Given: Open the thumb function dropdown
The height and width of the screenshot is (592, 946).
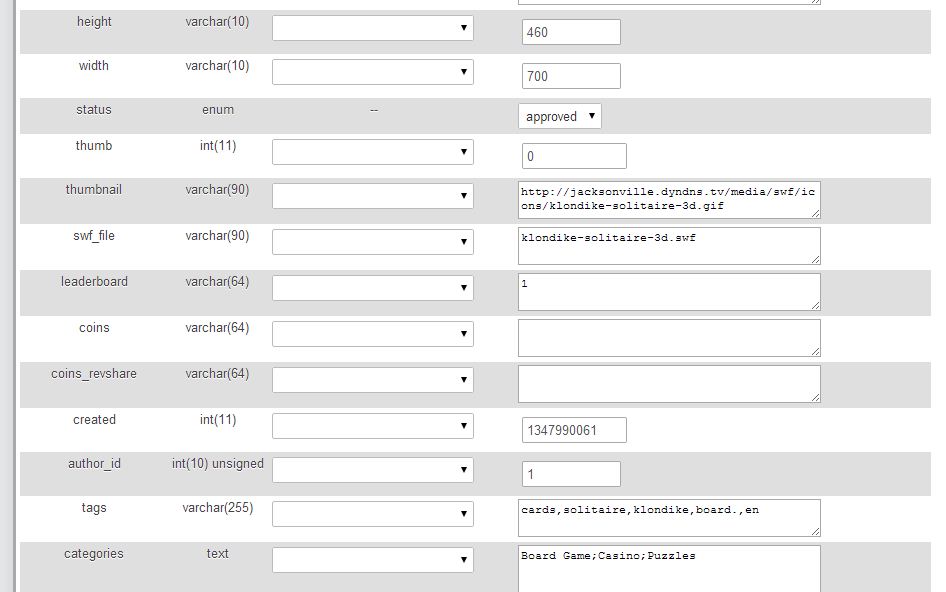Looking at the screenshot, I should coord(373,152).
